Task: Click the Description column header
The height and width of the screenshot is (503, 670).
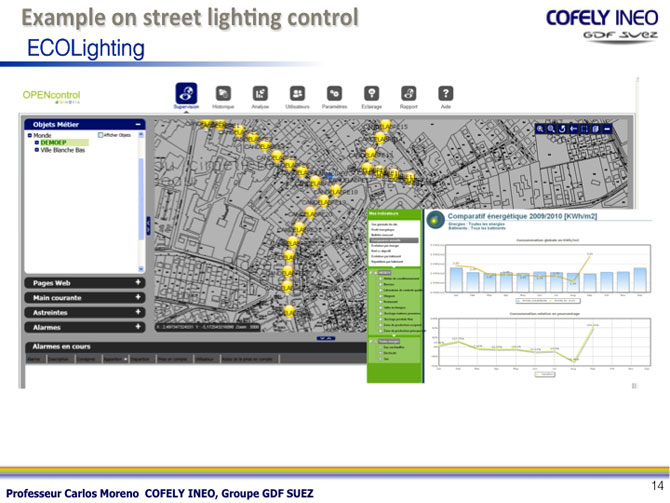Action: (x=61, y=359)
